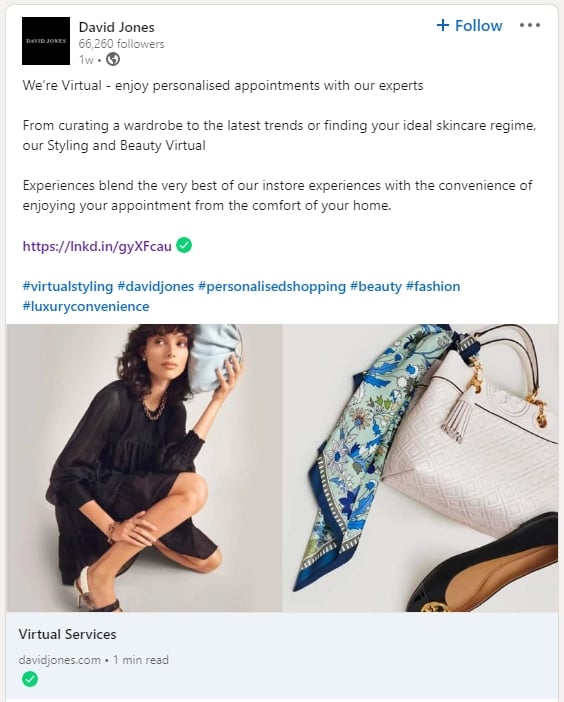The width and height of the screenshot is (564, 702).
Task: Click the #fashion hashtag
Action: click(x=433, y=286)
